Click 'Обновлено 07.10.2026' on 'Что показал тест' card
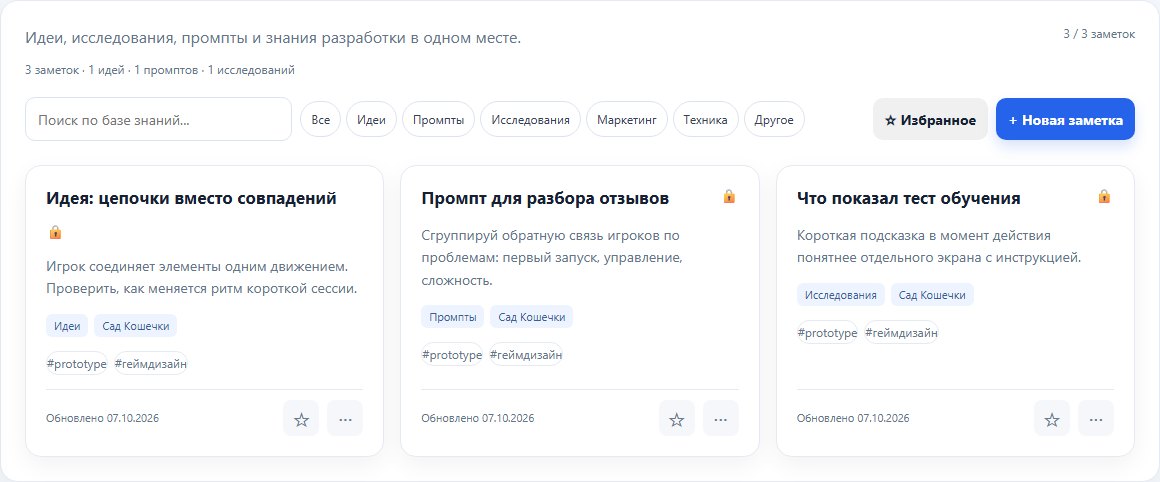The height and width of the screenshot is (482, 1160). 853,418
